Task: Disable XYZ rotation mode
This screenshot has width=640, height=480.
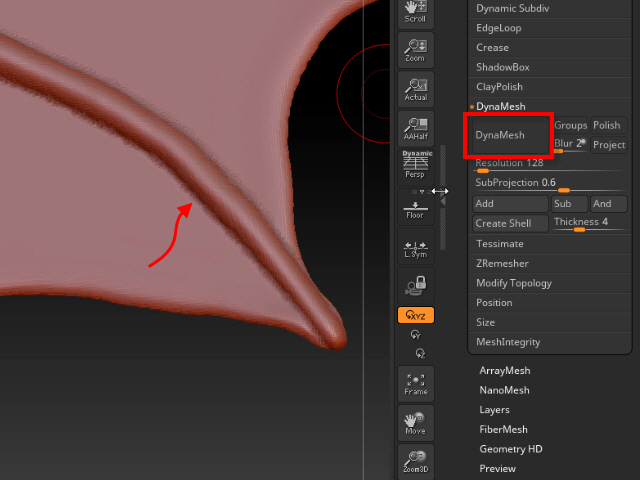Action: pos(415,315)
